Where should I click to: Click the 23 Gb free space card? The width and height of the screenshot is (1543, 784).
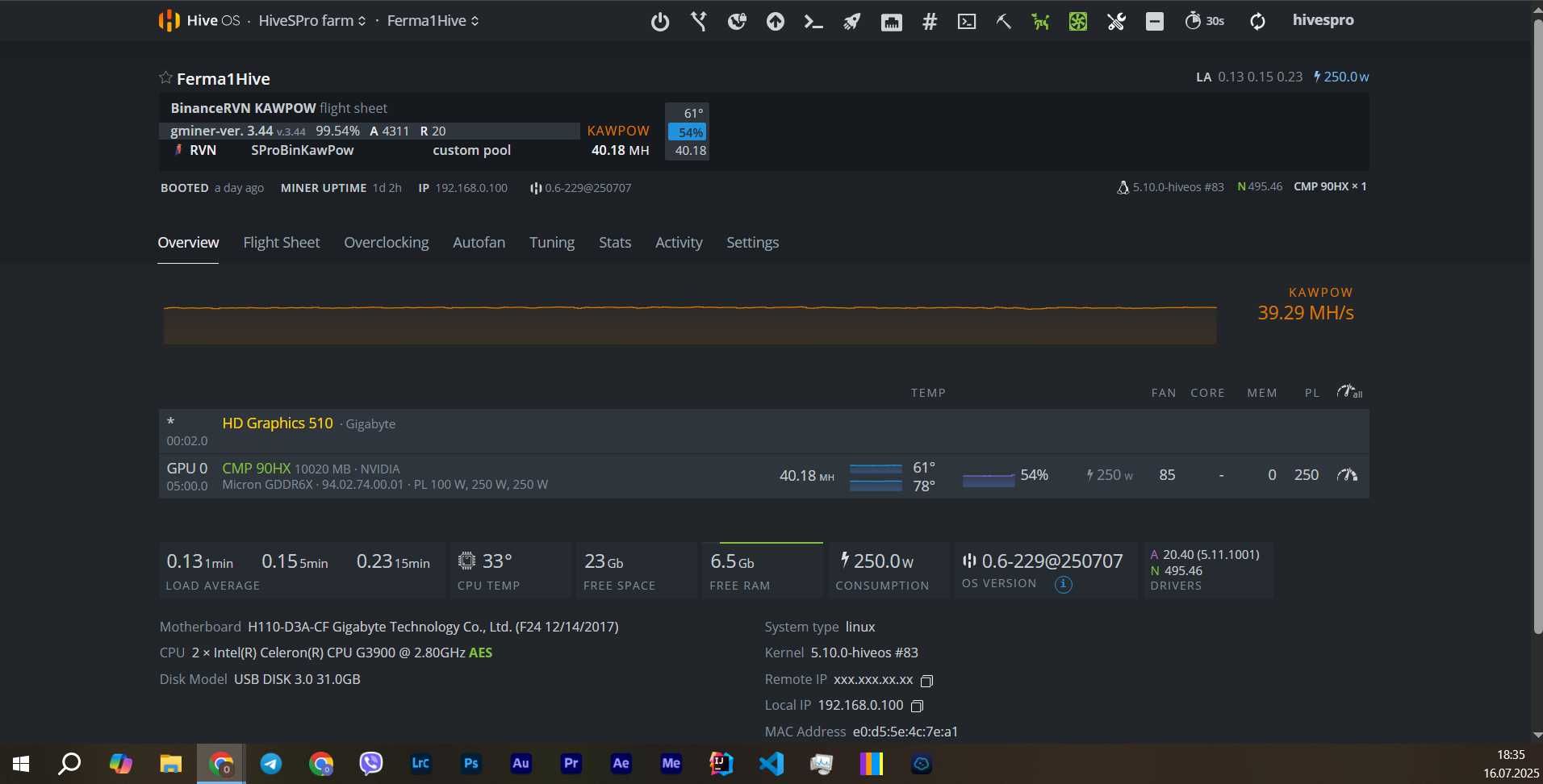637,570
